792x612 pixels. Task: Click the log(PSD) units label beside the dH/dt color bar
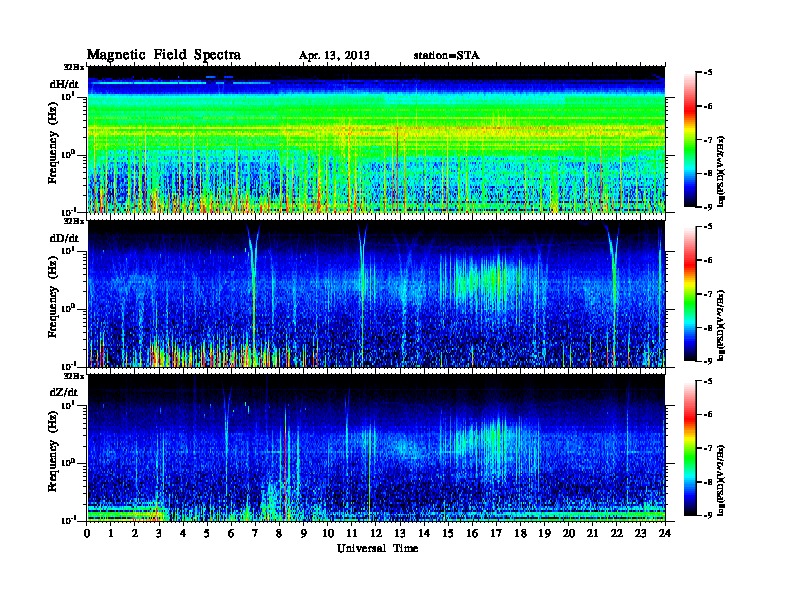tap(722, 171)
